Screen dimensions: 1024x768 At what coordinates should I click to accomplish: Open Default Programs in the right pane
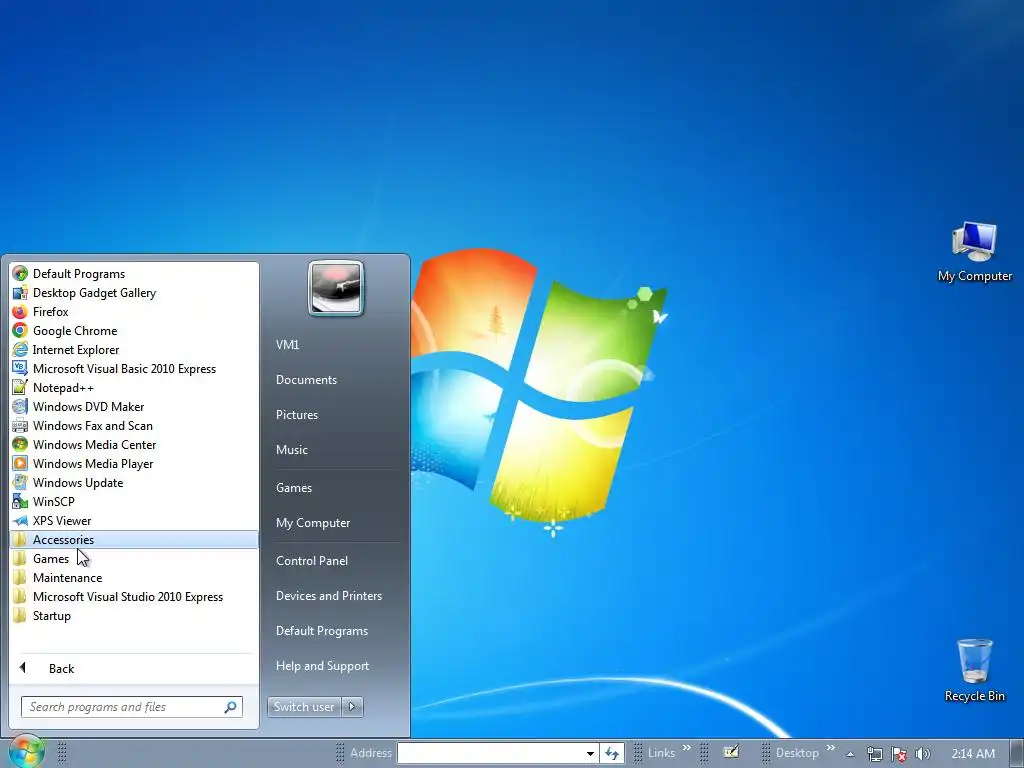coord(336,631)
